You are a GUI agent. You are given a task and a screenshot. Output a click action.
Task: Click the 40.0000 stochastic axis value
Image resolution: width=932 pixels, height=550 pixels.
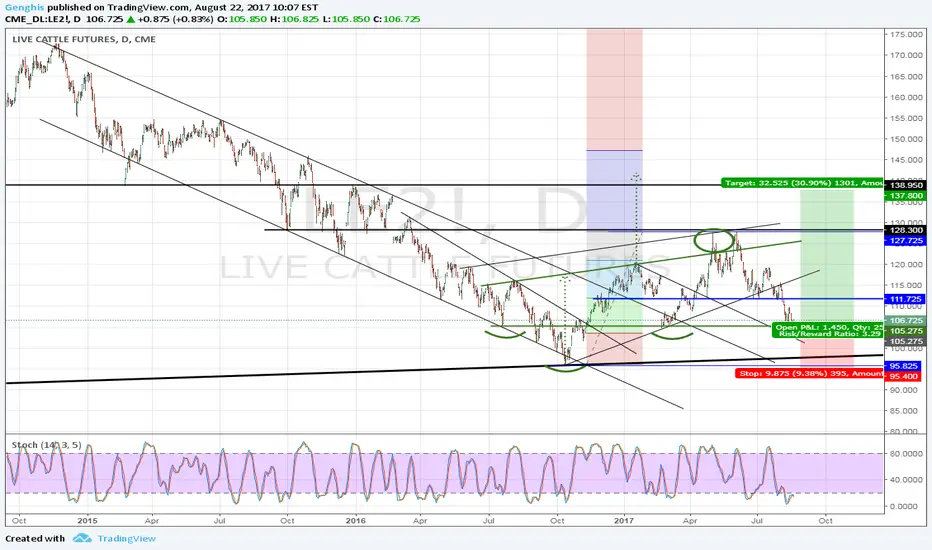pos(906,480)
